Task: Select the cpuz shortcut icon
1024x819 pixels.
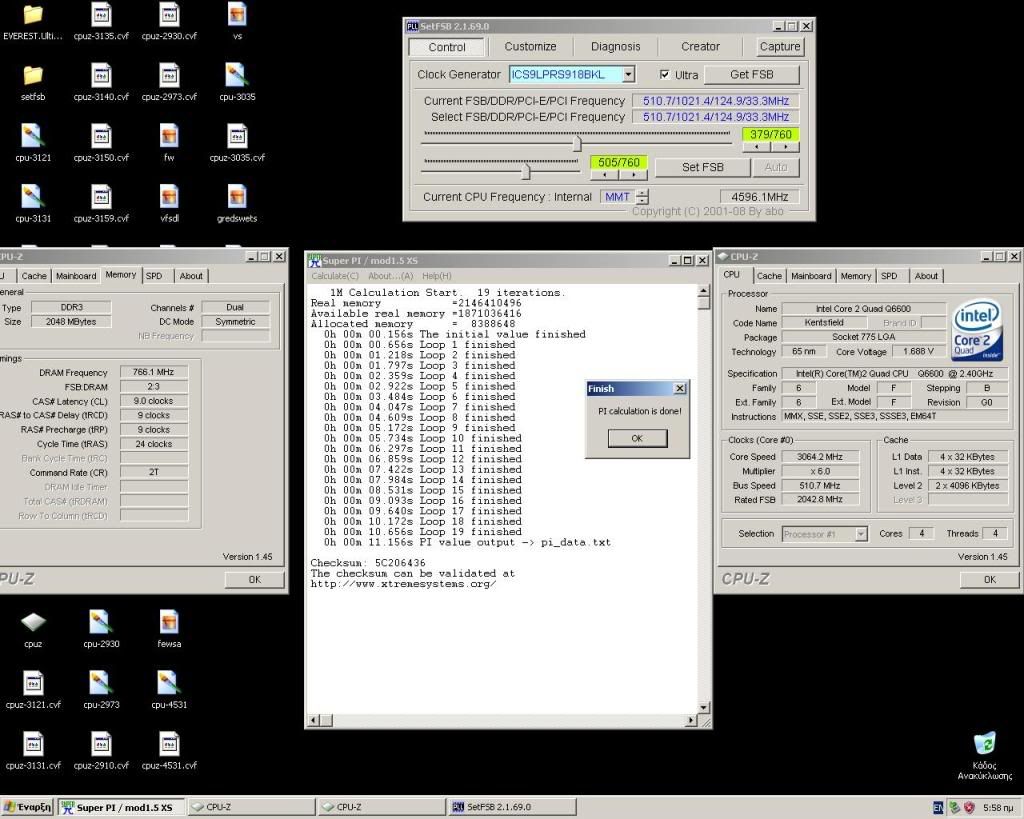Action: pyautogui.click(x=33, y=622)
